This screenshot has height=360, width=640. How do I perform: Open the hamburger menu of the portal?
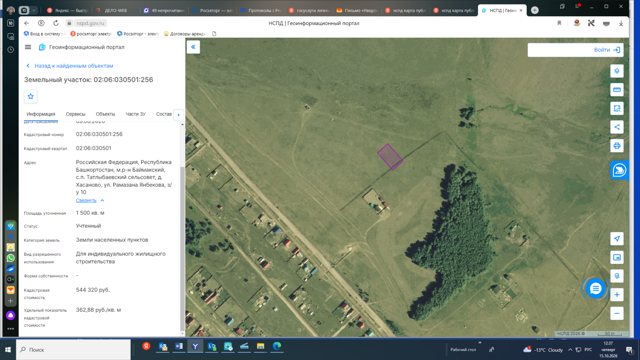click(28, 47)
